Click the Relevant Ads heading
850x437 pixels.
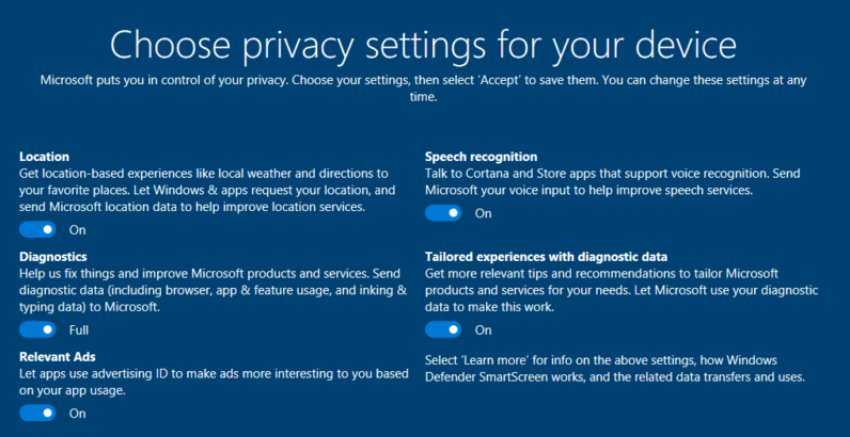[57, 357]
